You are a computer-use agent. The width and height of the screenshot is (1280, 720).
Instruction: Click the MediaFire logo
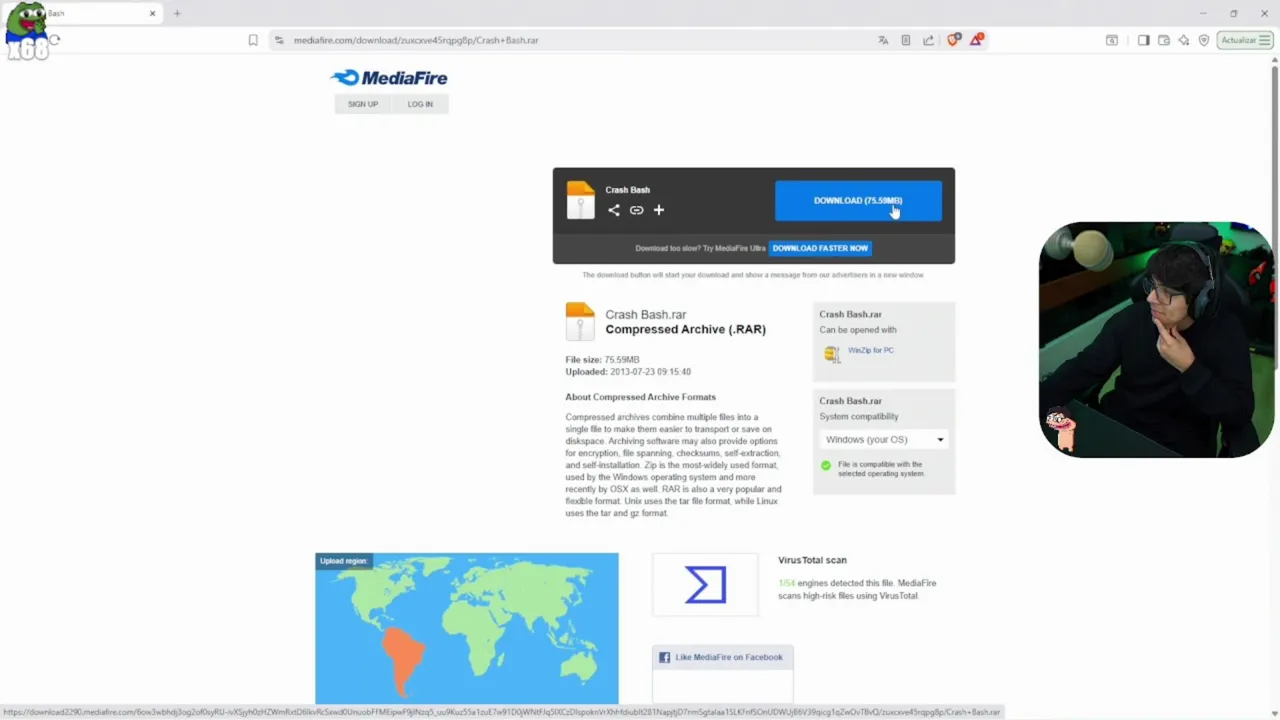pos(389,78)
